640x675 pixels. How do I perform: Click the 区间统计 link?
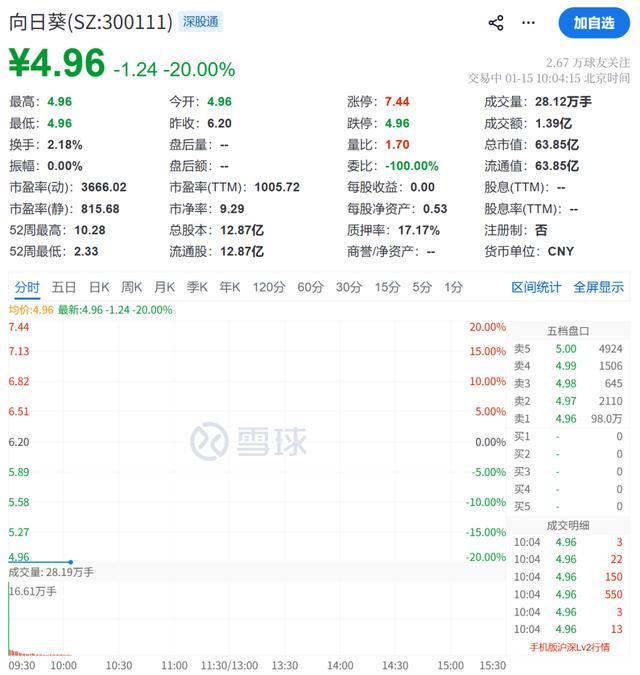coord(536,287)
